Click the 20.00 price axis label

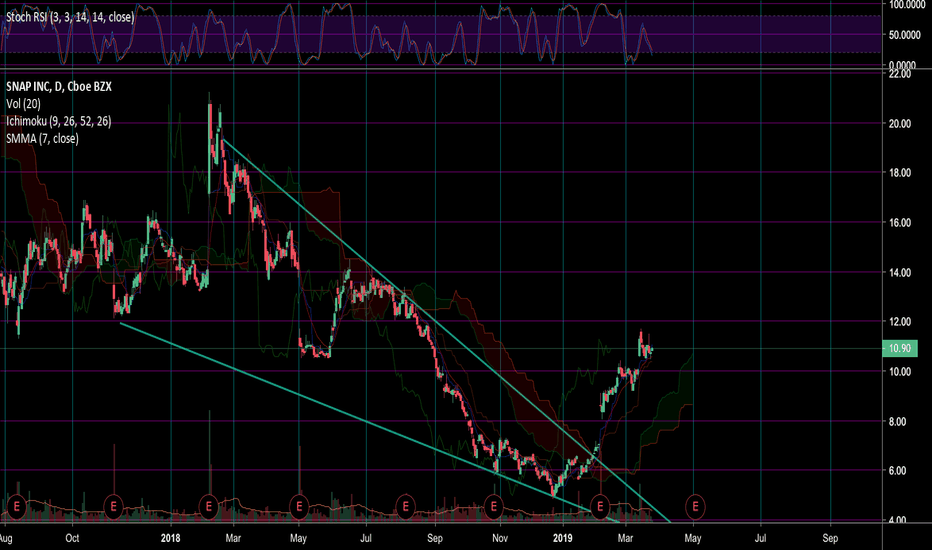pyautogui.click(x=900, y=124)
